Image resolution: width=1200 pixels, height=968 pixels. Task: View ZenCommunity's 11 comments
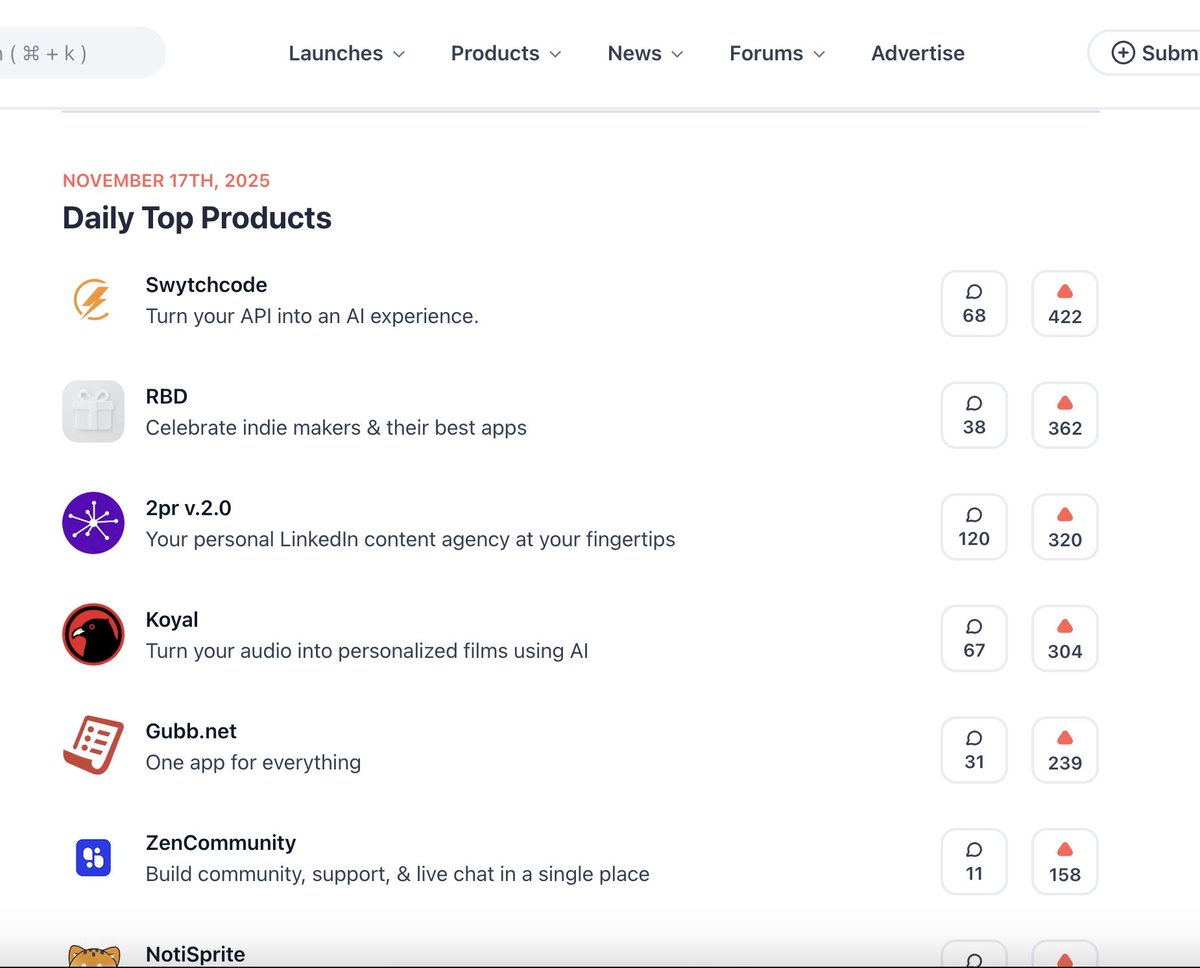tap(974, 861)
